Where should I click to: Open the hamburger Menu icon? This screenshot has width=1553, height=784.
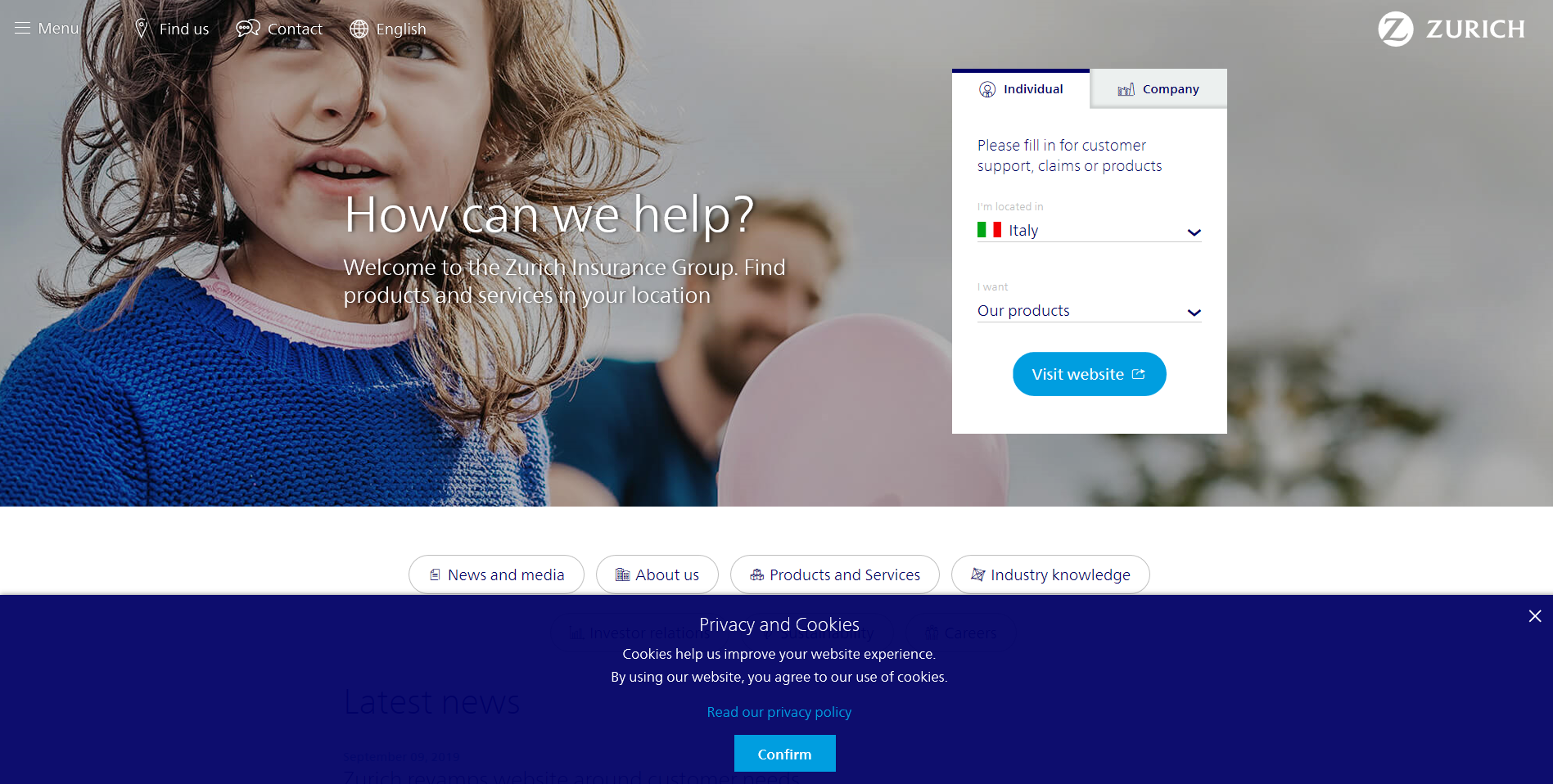(x=22, y=29)
